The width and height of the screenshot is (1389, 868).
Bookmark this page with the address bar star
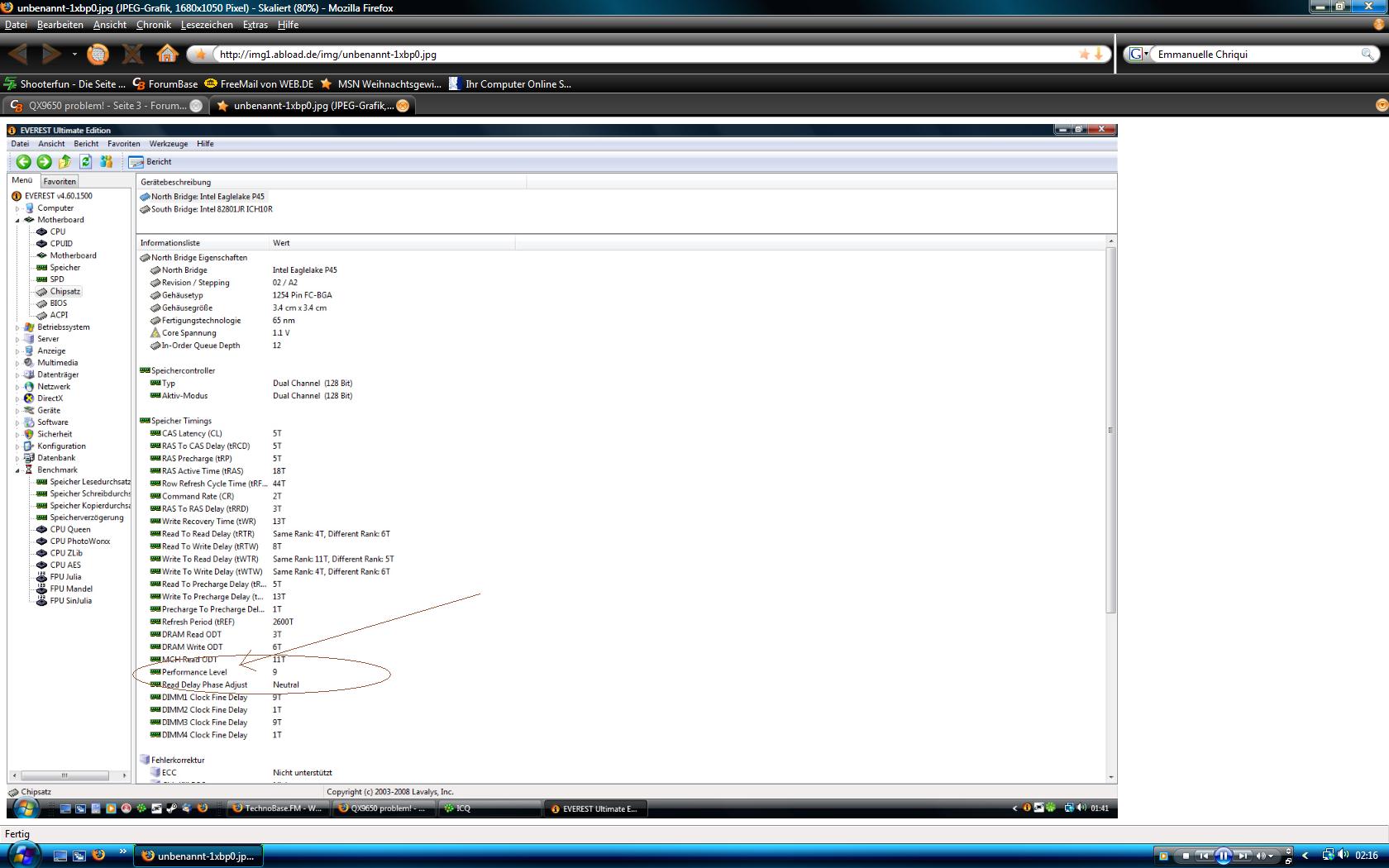tap(1084, 55)
